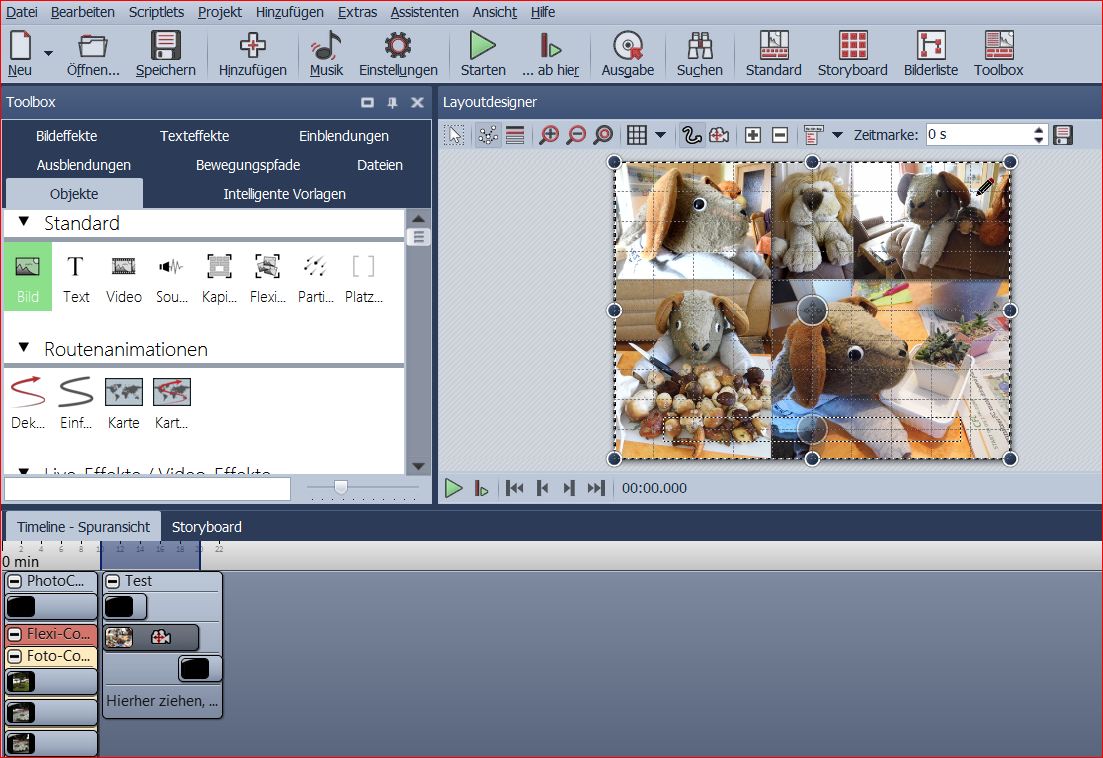
Task: Select the Karte route animation icon
Action: [x=124, y=393]
